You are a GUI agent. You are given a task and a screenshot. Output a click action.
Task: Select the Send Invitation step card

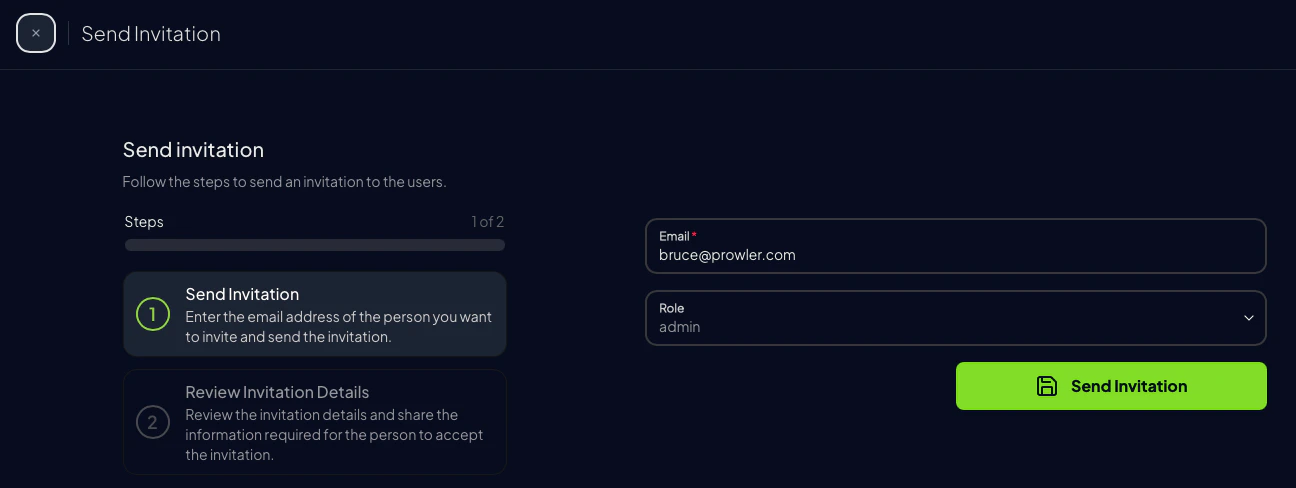[x=315, y=314]
